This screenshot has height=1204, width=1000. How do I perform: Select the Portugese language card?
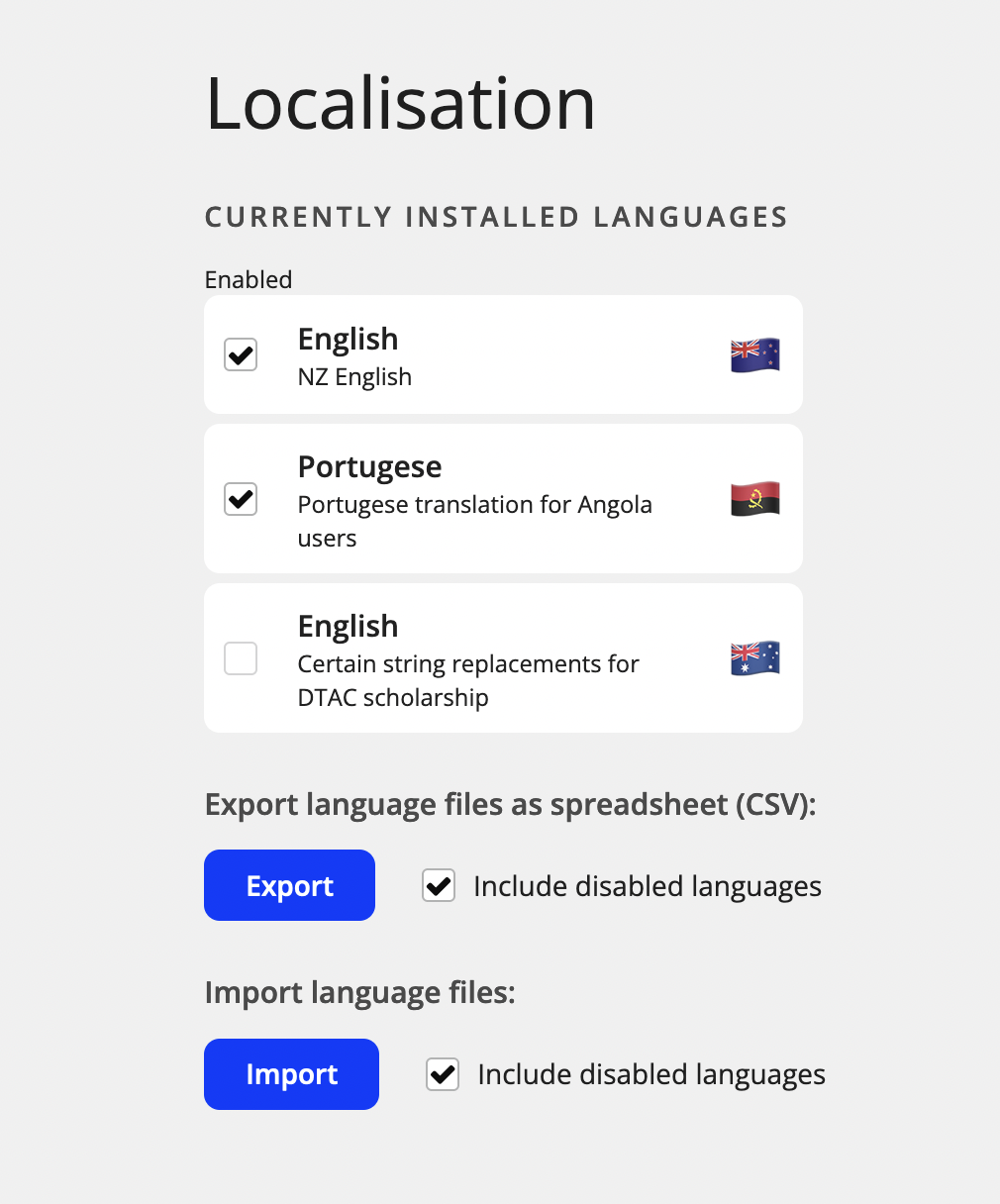tap(503, 498)
